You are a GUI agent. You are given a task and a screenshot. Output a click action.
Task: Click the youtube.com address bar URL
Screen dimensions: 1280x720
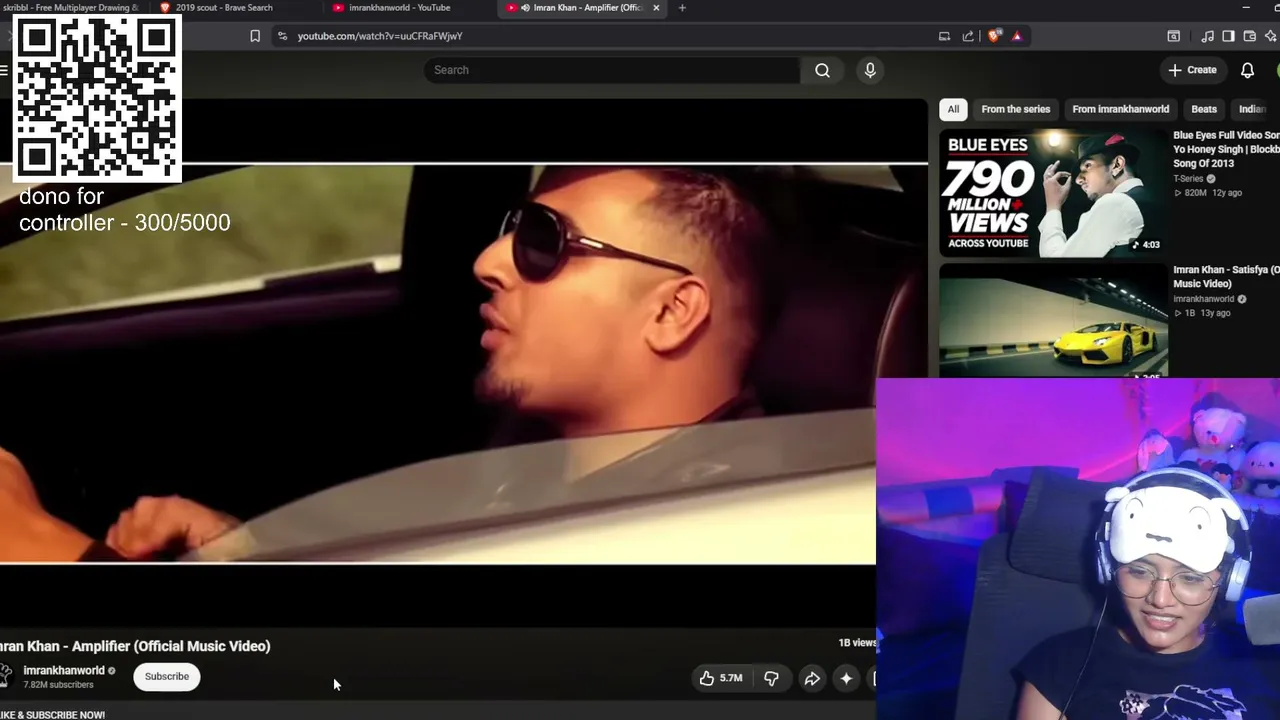380,36
